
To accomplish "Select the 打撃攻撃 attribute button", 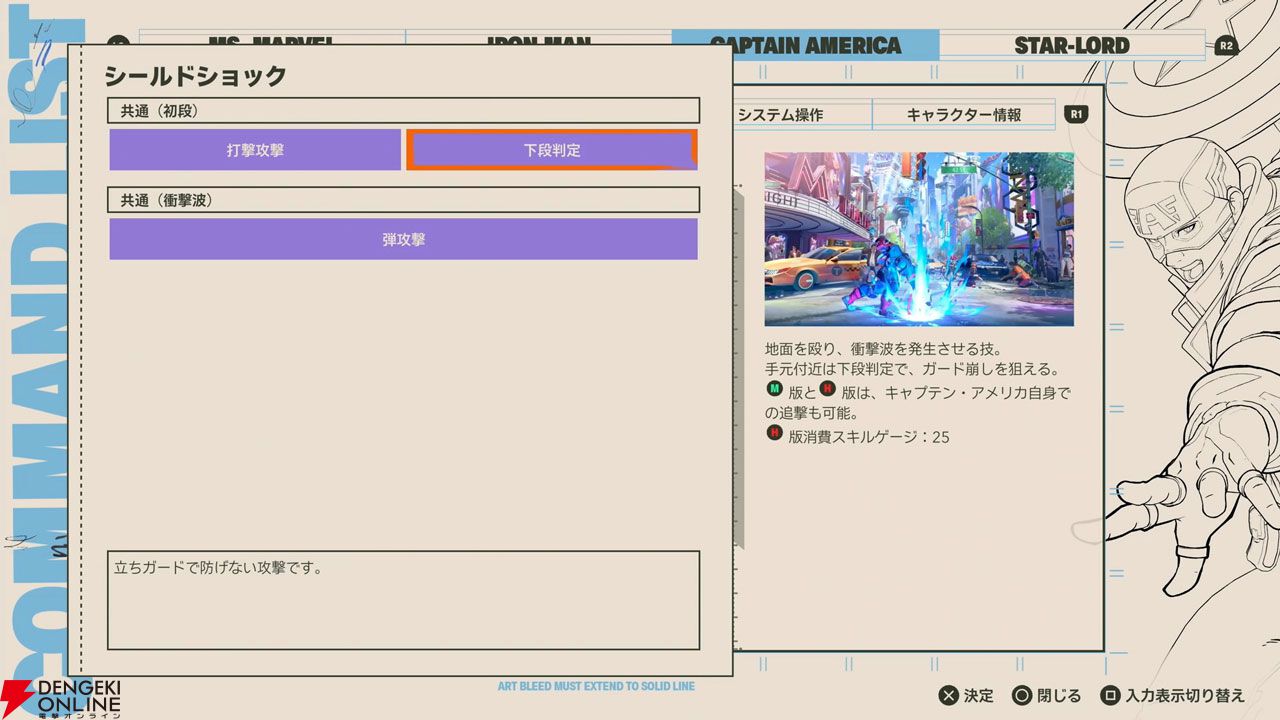I will point(255,150).
